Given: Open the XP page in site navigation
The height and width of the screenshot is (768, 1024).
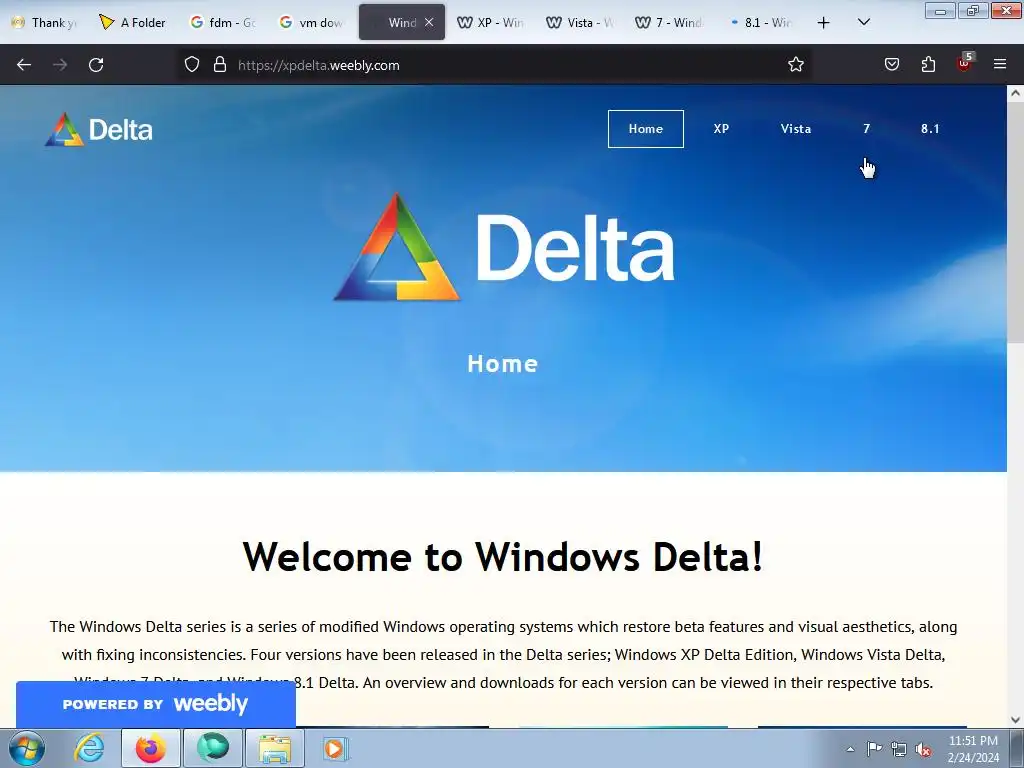Looking at the screenshot, I should click(x=721, y=129).
